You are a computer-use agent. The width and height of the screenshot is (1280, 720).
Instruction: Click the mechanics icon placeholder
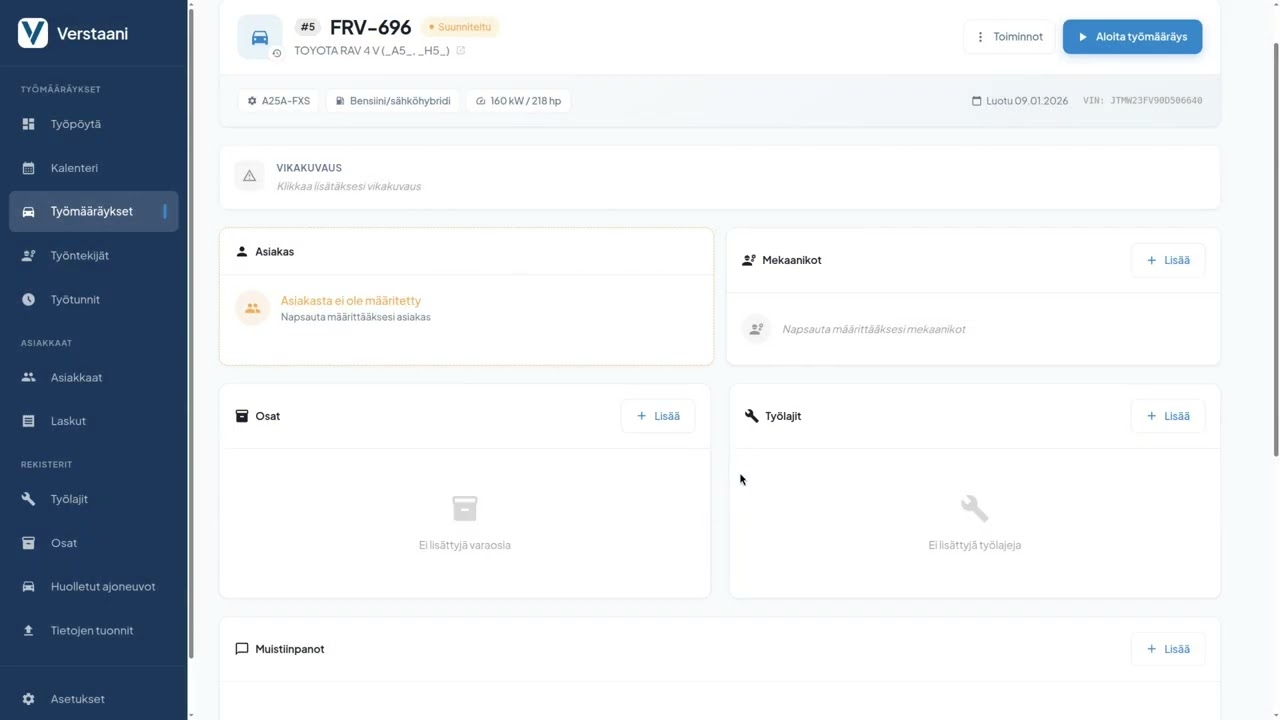(756, 328)
